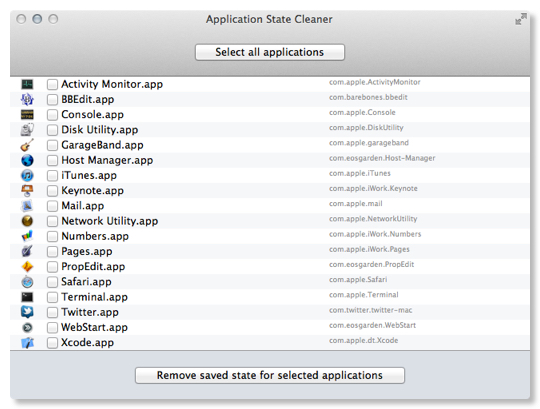Click the Twitter bird icon
Screen dimensions: 540x409
[27, 312]
